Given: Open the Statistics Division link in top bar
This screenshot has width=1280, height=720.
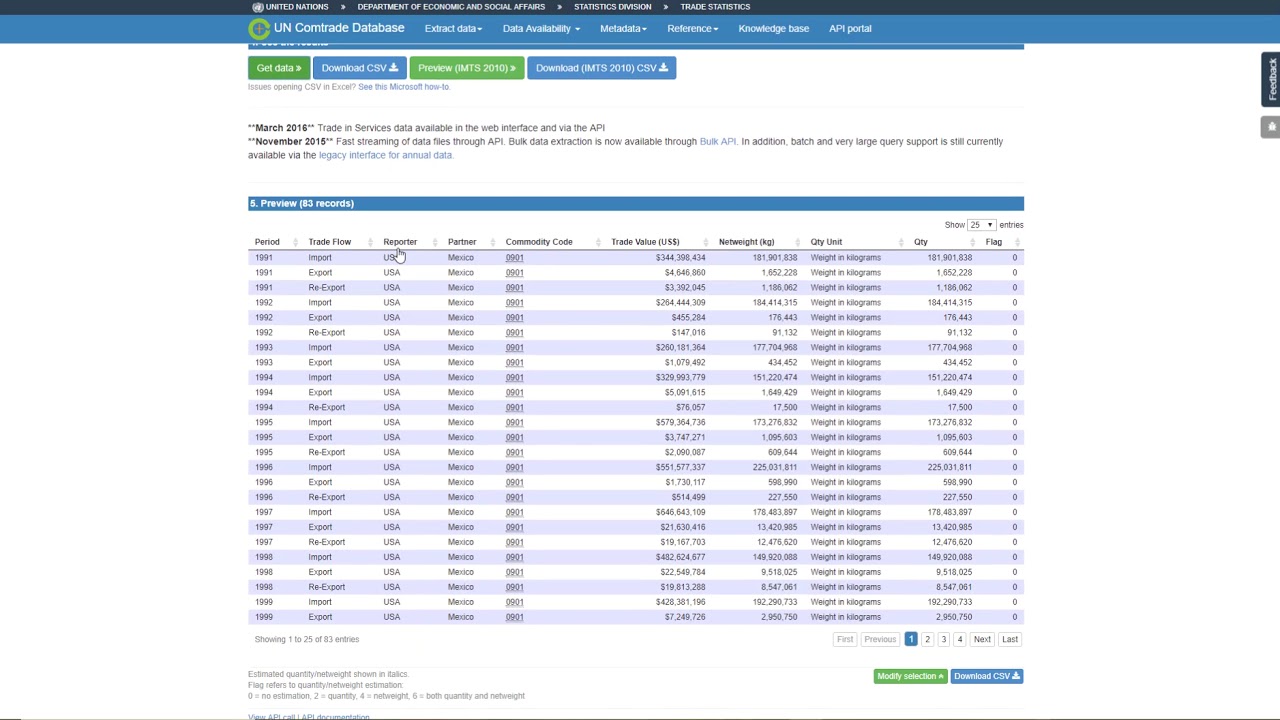Looking at the screenshot, I should pyautogui.click(x=613, y=7).
